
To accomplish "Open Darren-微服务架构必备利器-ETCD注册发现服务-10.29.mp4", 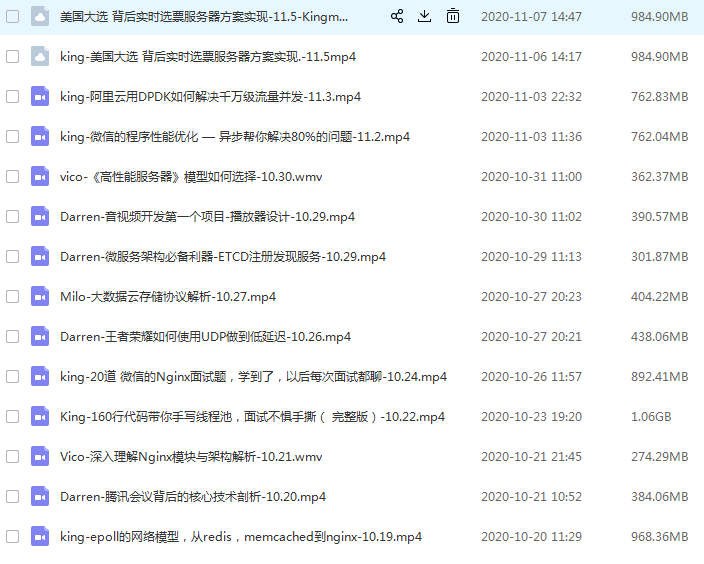I will click(223, 257).
